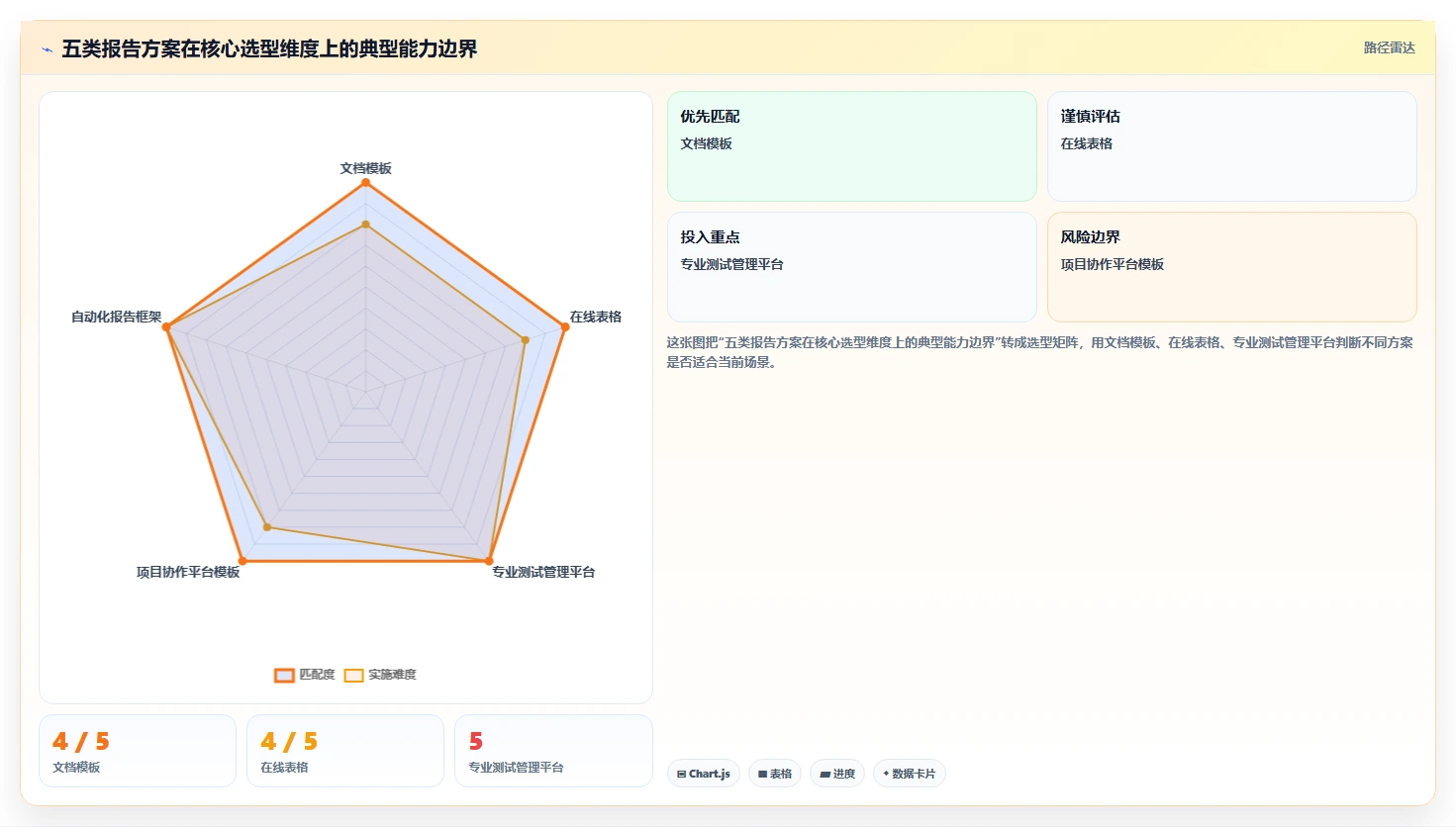Select the 数据卡片 tag
This screenshot has height=827, width=1456.
(909, 774)
